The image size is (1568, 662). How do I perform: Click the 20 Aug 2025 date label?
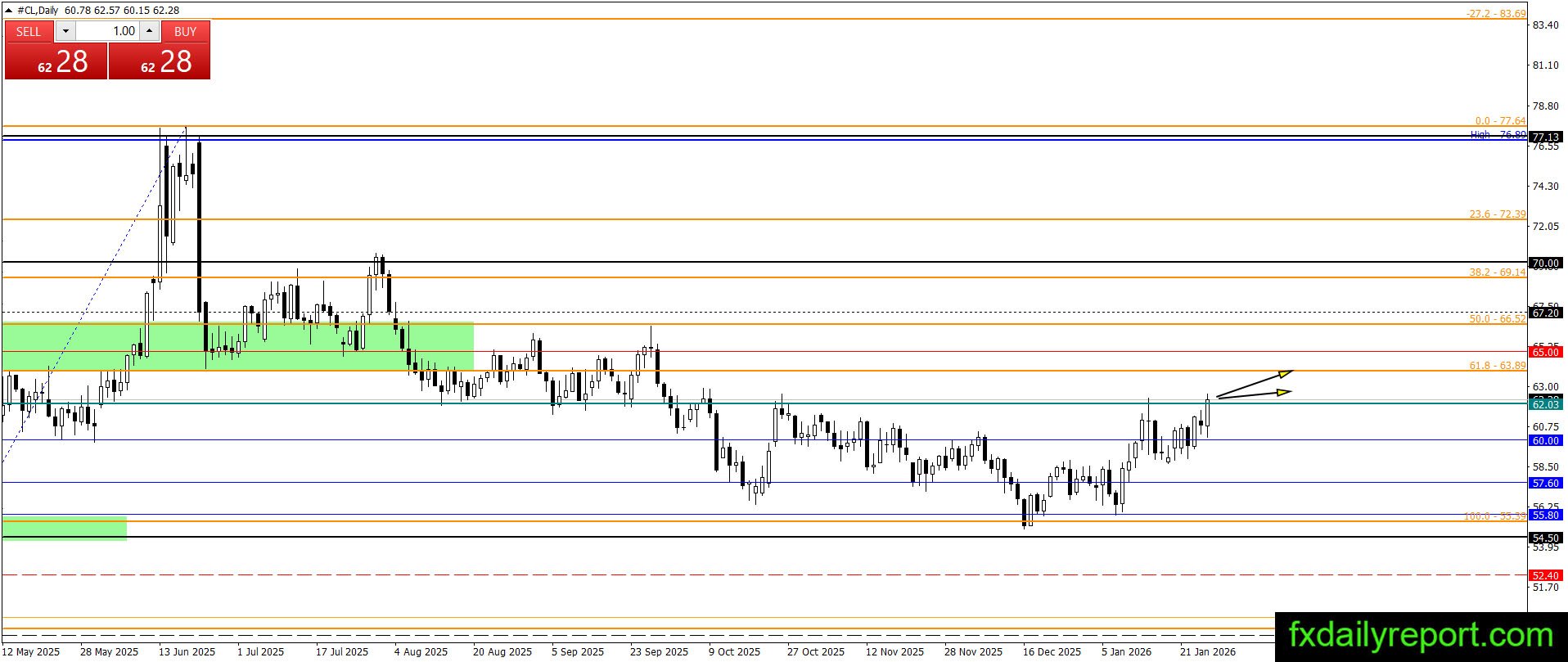click(x=502, y=652)
